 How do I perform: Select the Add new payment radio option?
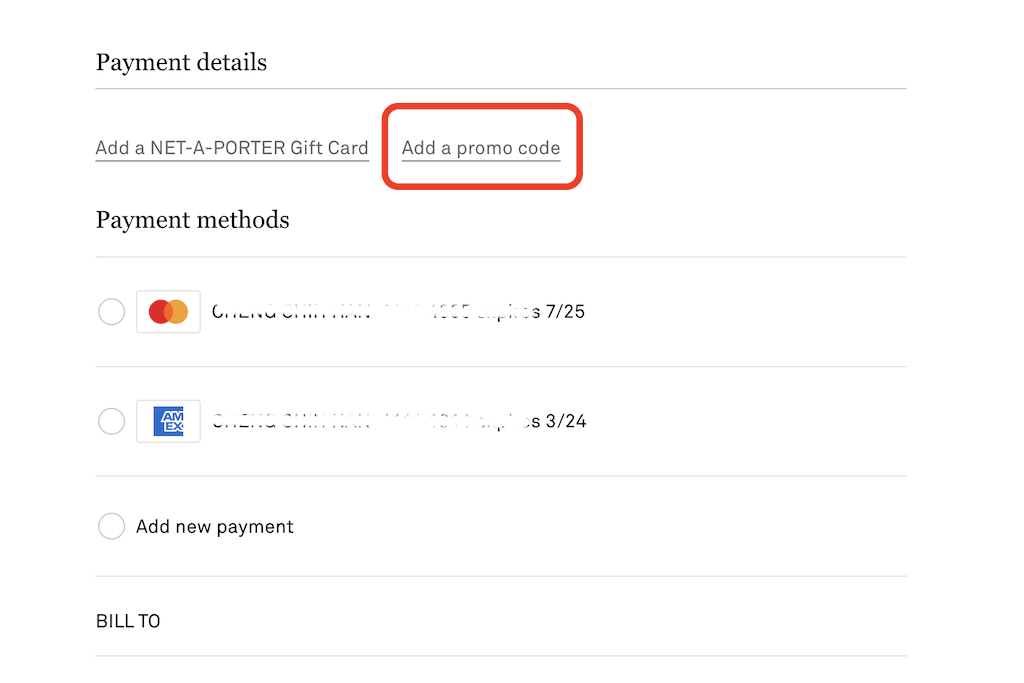112,526
